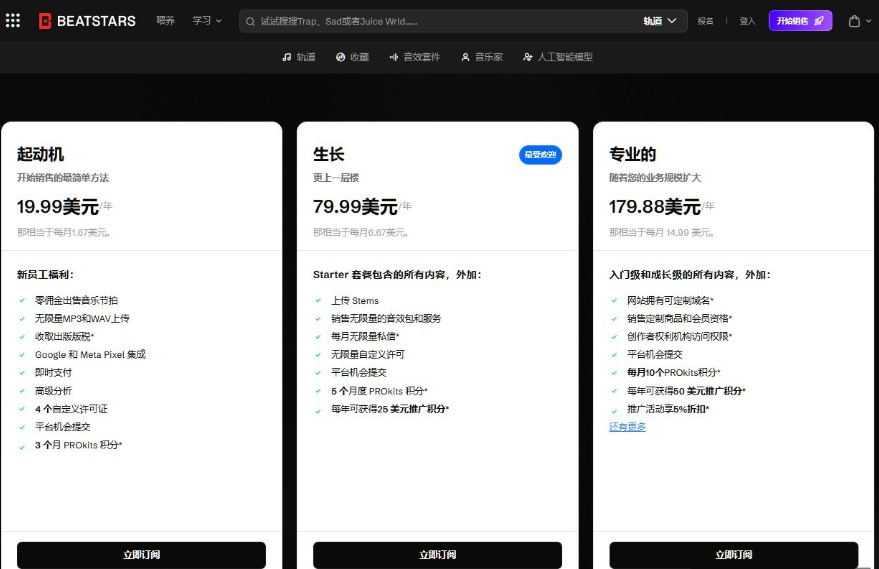Click the 创作者权利机构访问权限 feature

click(679, 336)
